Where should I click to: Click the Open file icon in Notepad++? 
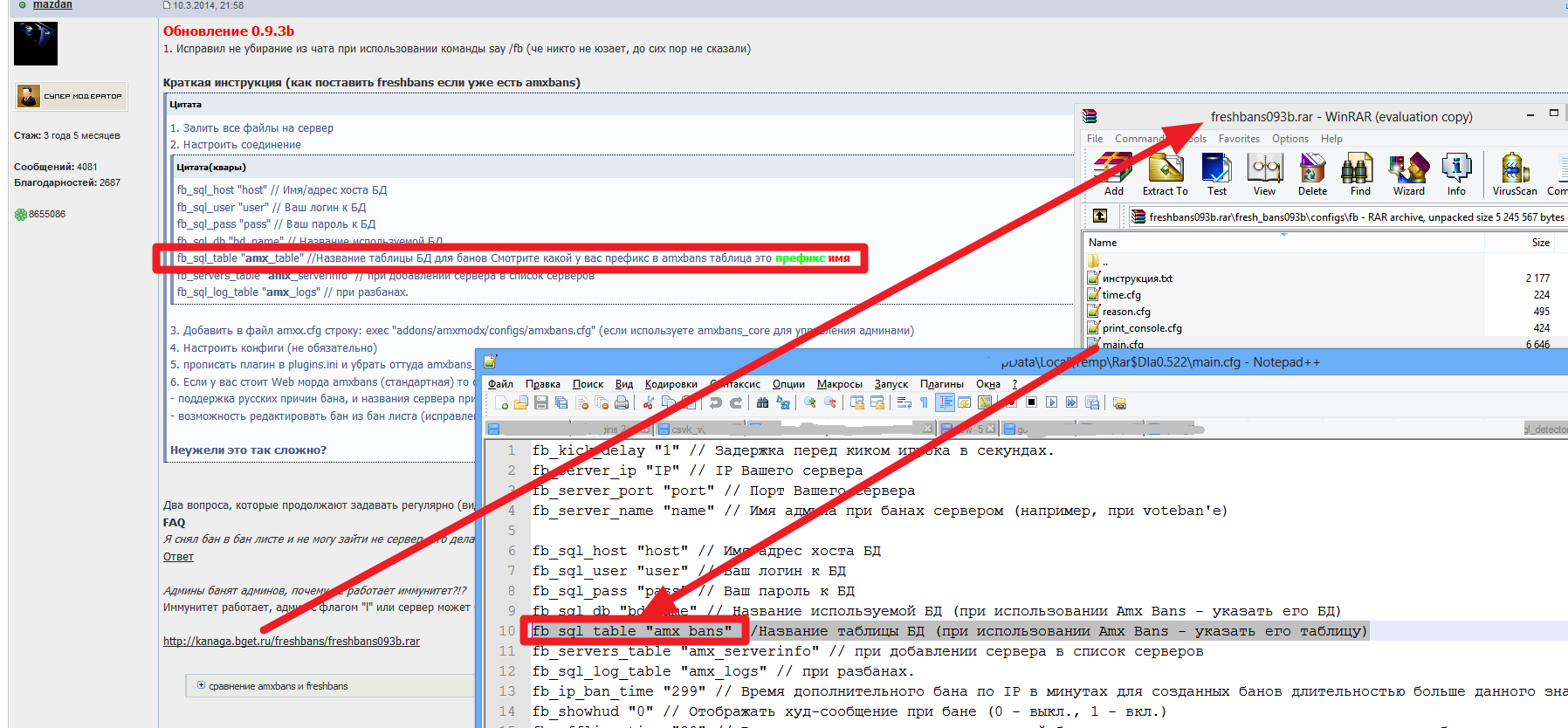click(521, 402)
